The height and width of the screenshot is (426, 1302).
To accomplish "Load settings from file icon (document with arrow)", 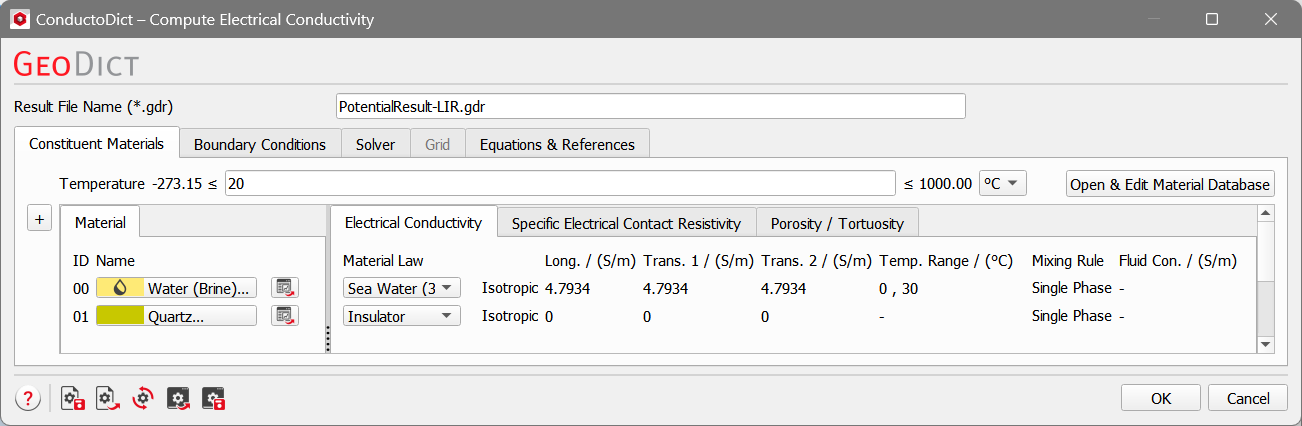I will pyautogui.click(x=108, y=398).
